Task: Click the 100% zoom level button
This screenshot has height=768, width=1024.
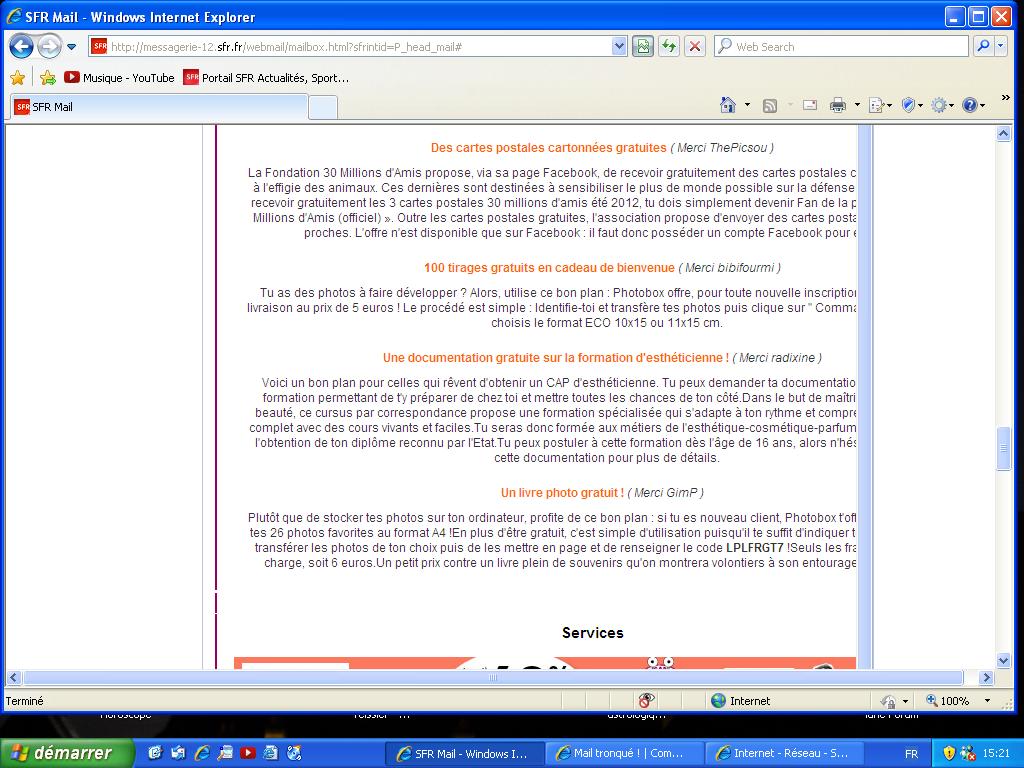Action: (948, 701)
